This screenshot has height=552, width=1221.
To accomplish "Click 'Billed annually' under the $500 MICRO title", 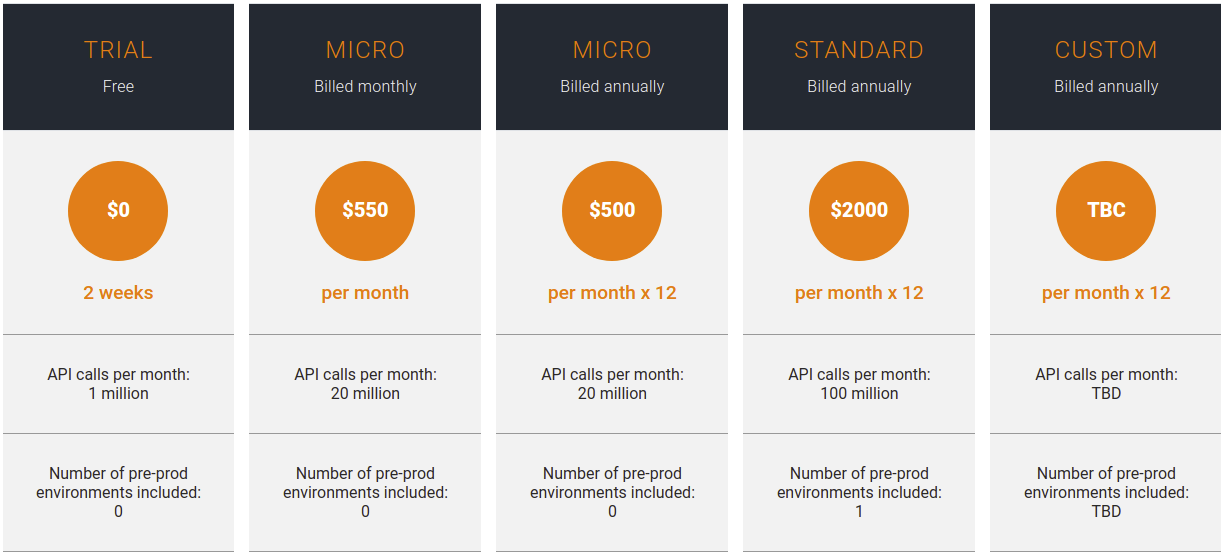I will pos(612,86).
